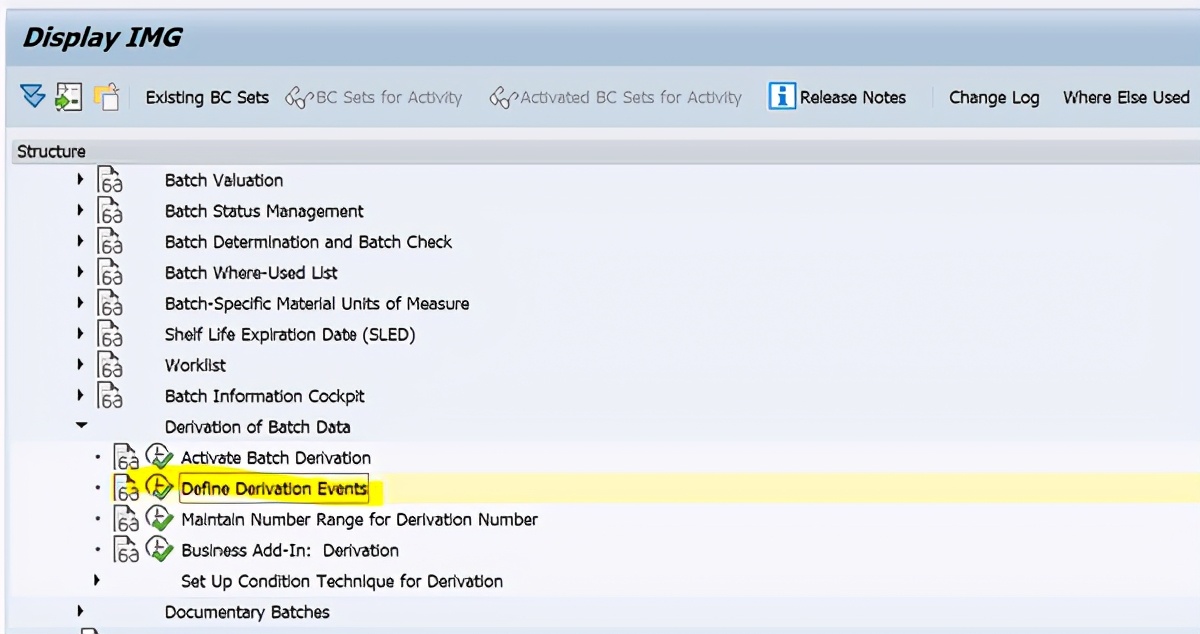Collapse the Derivation of Batch Data node

pyautogui.click(x=82, y=426)
